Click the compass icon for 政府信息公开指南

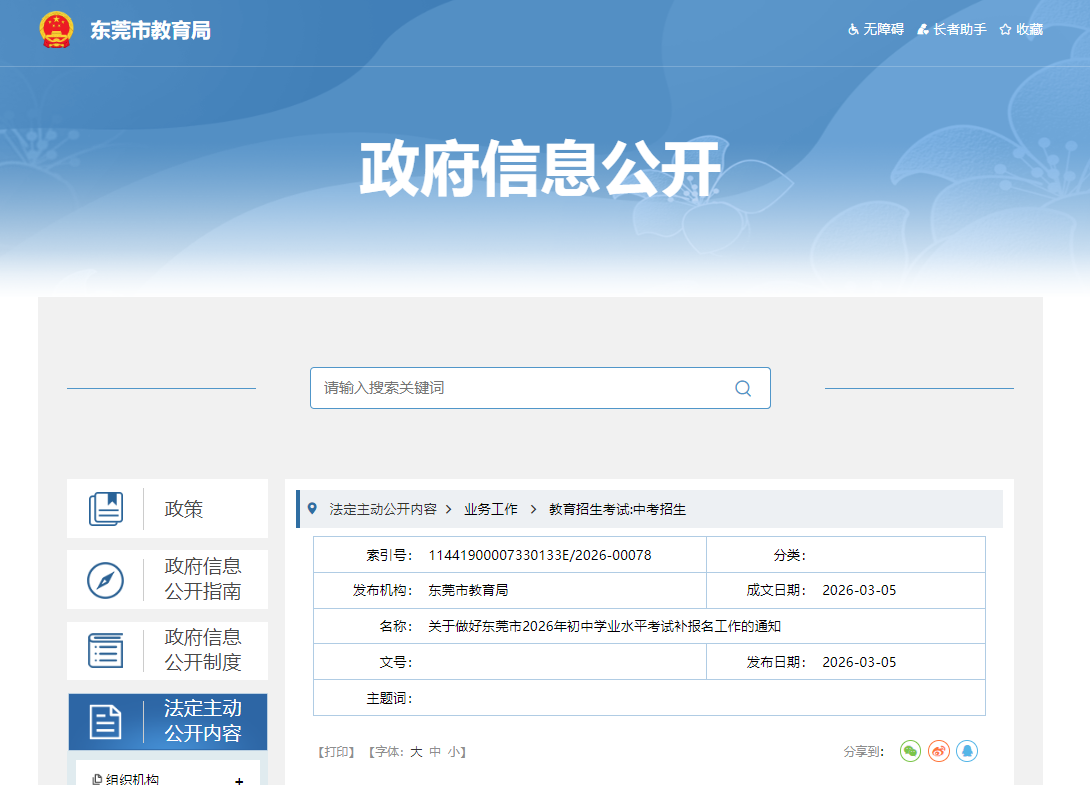click(x=106, y=580)
